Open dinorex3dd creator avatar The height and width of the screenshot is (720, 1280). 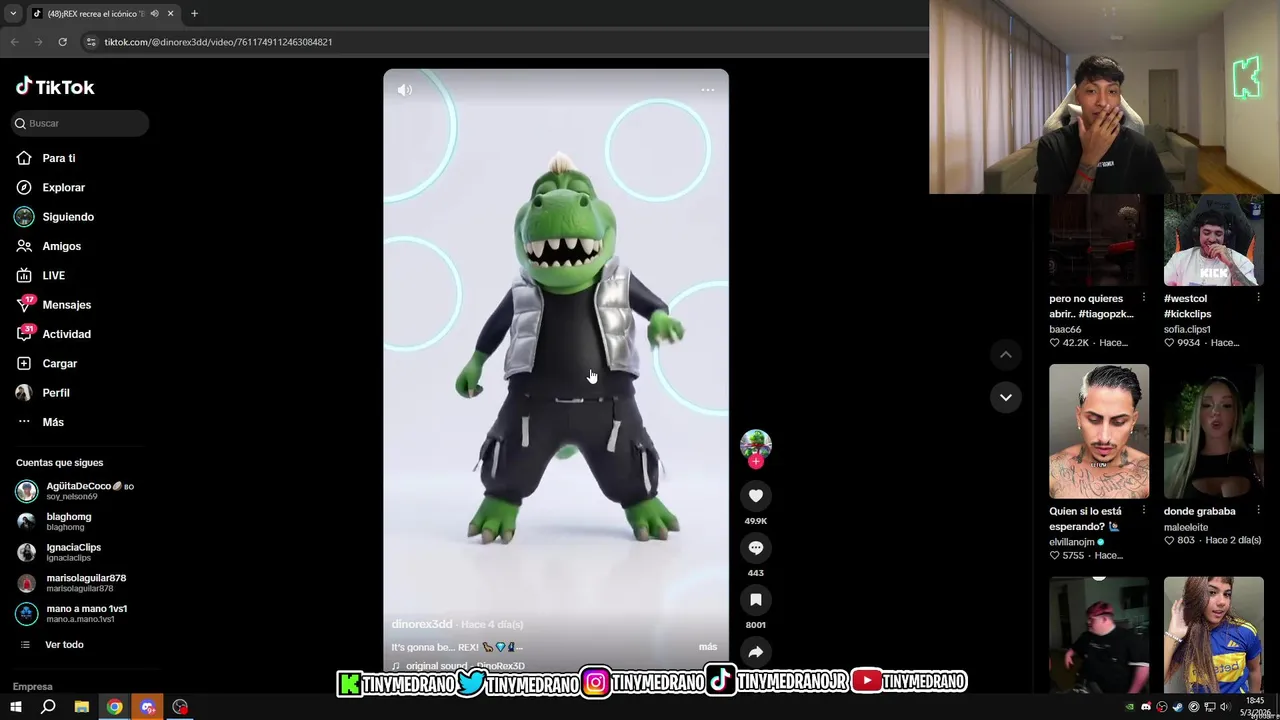pos(756,444)
